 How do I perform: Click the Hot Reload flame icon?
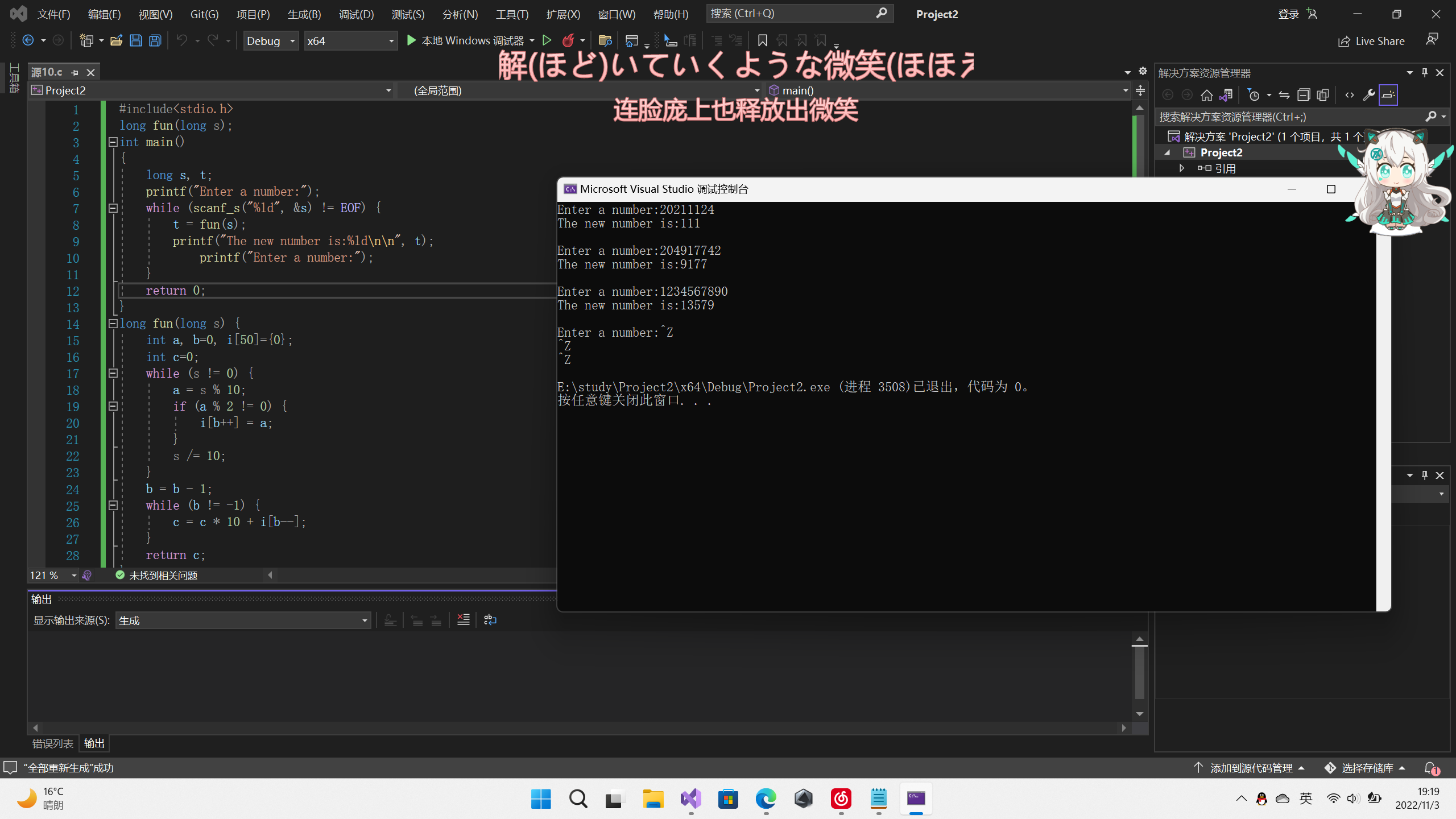point(568,40)
